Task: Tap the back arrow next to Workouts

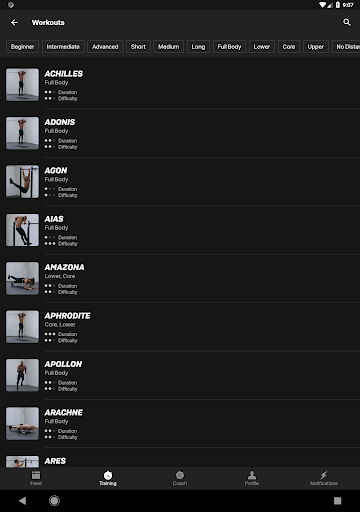Action: [x=14, y=22]
